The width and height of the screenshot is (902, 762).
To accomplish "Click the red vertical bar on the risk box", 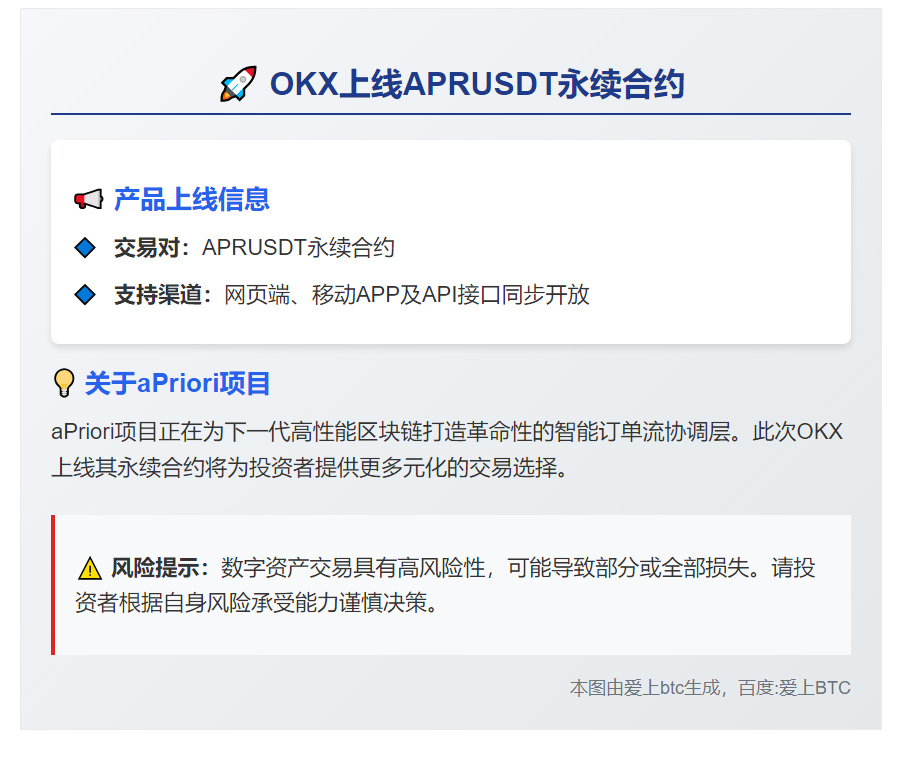I will 53,585.
